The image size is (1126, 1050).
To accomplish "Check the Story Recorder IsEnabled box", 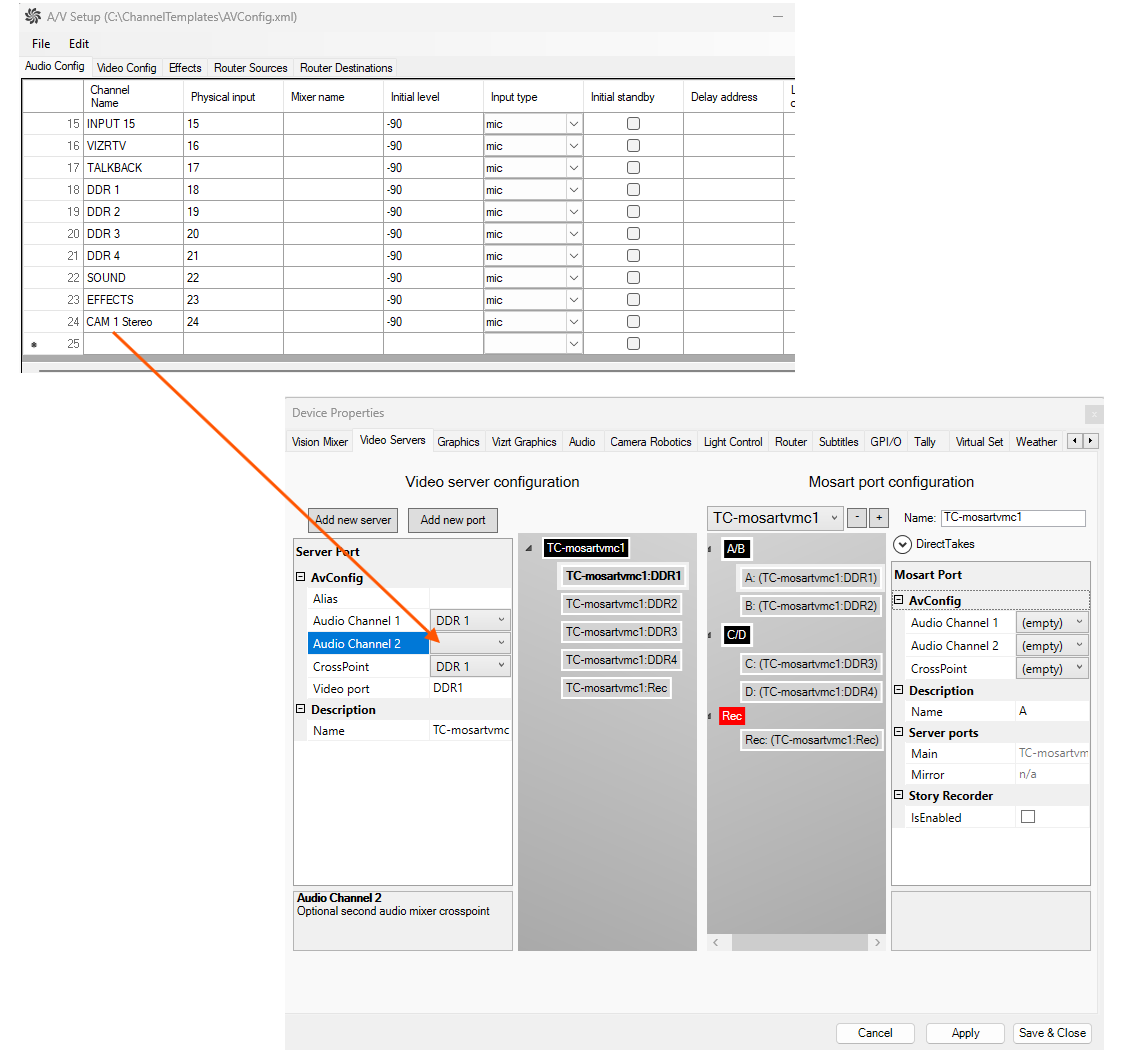I will coord(1028,817).
